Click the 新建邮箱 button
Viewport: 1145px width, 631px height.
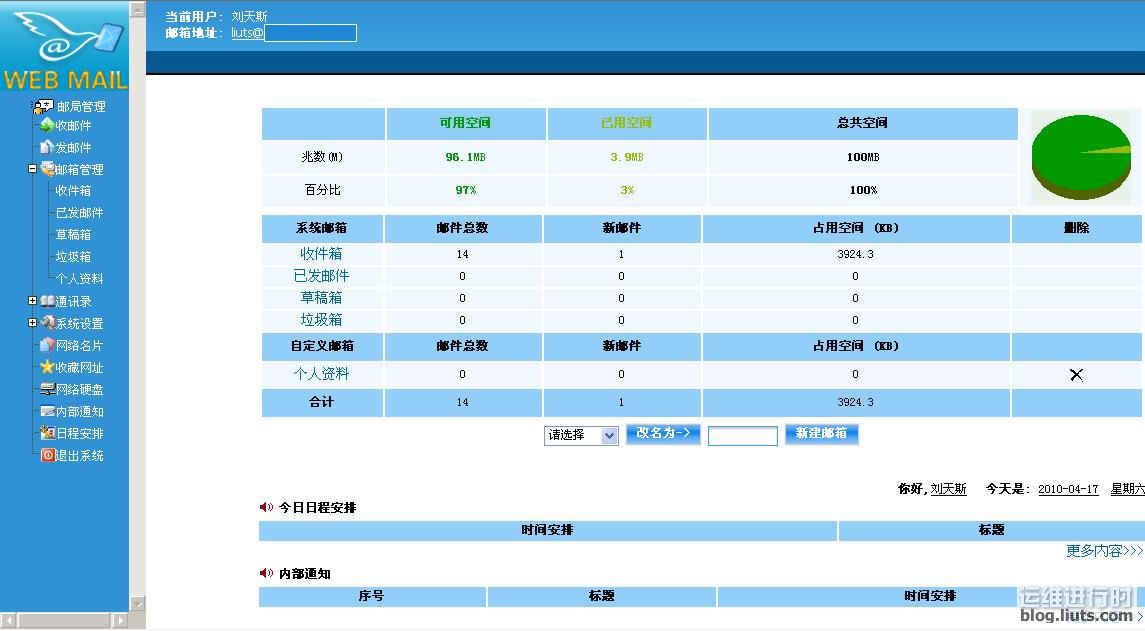pyautogui.click(x=821, y=434)
